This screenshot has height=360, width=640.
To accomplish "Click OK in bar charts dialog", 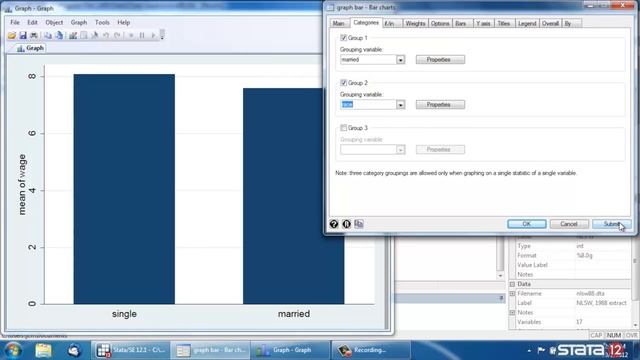I will (527, 224).
